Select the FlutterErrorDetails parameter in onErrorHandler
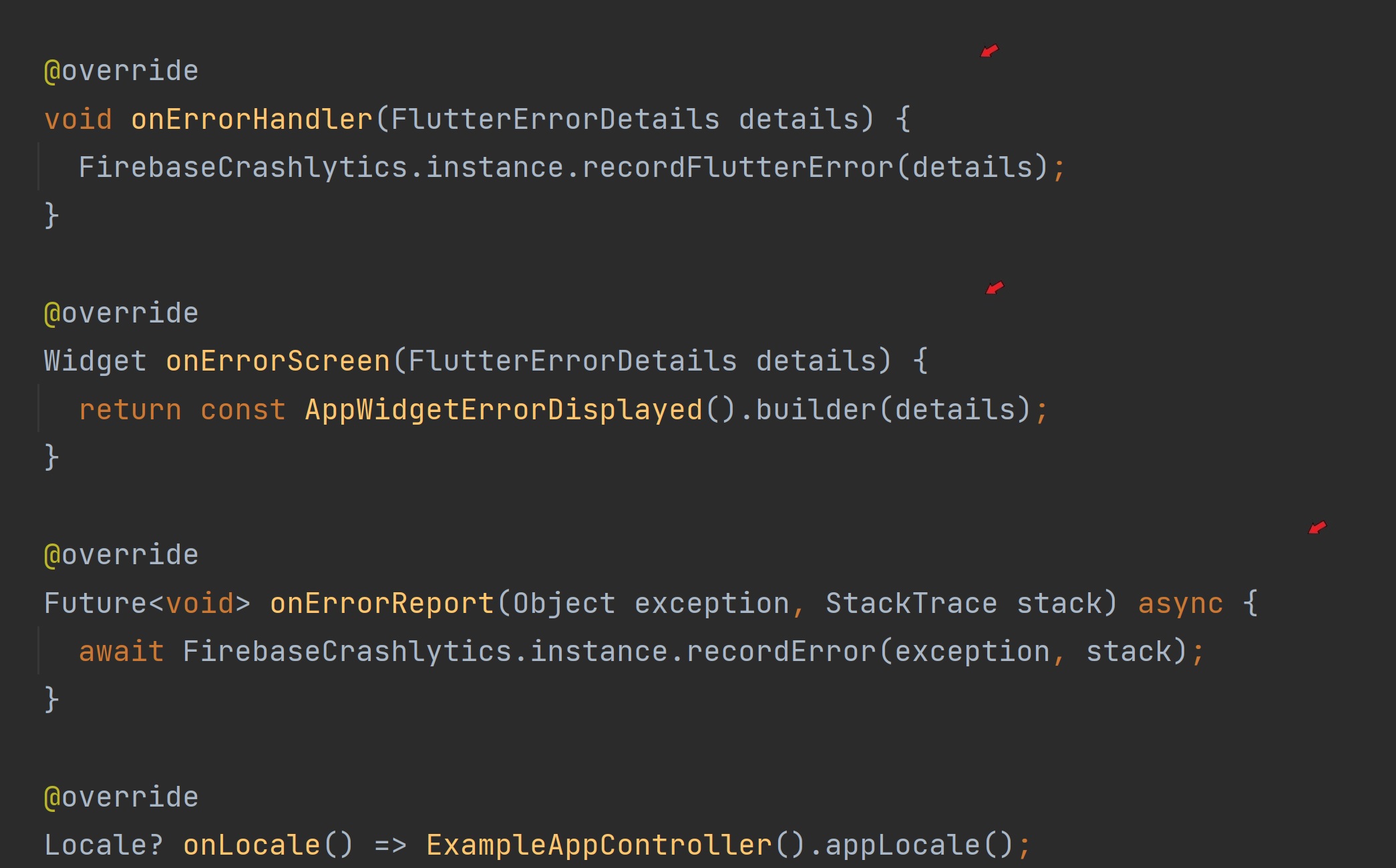 point(554,119)
